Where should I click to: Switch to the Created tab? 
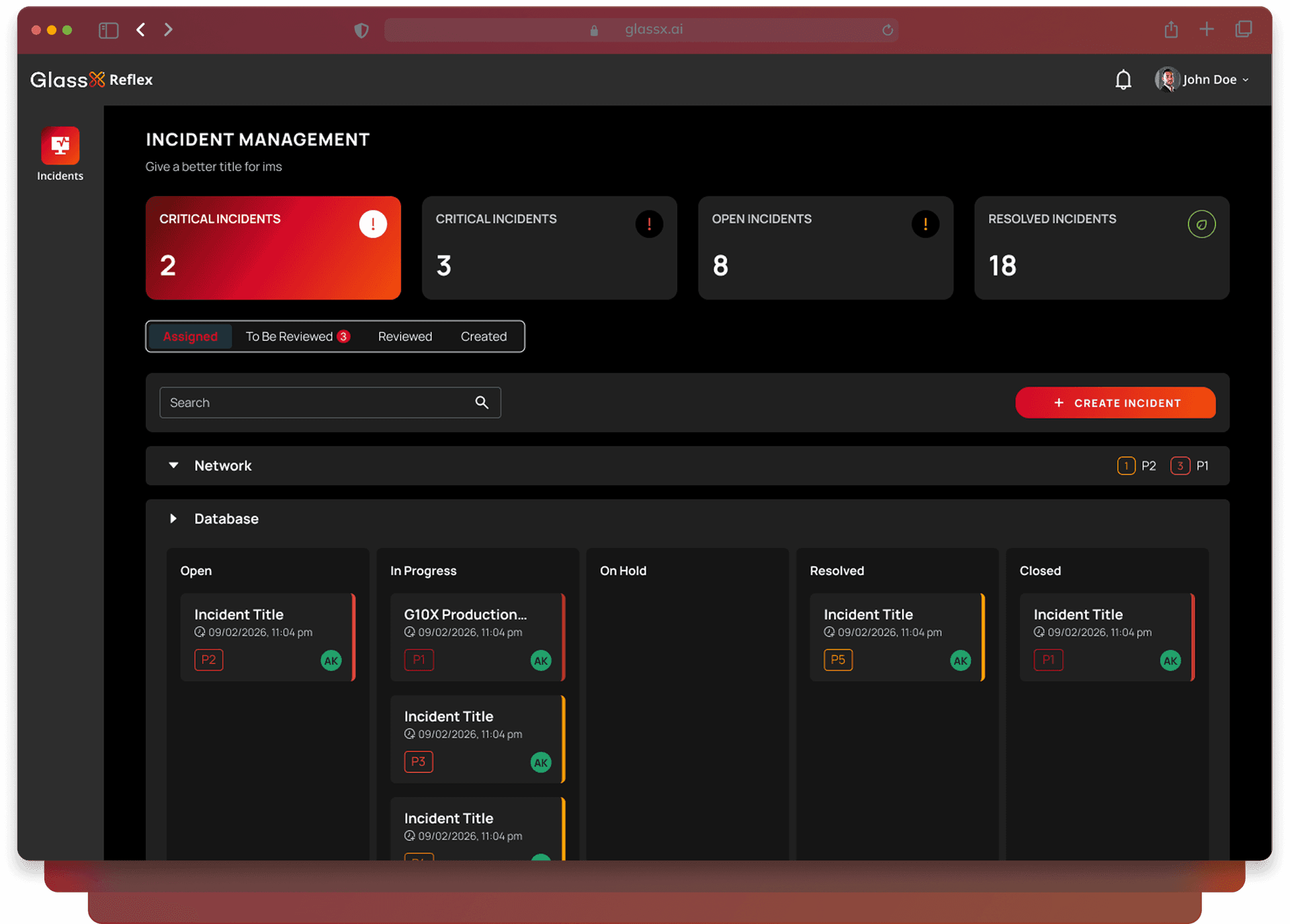pyautogui.click(x=483, y=336)
